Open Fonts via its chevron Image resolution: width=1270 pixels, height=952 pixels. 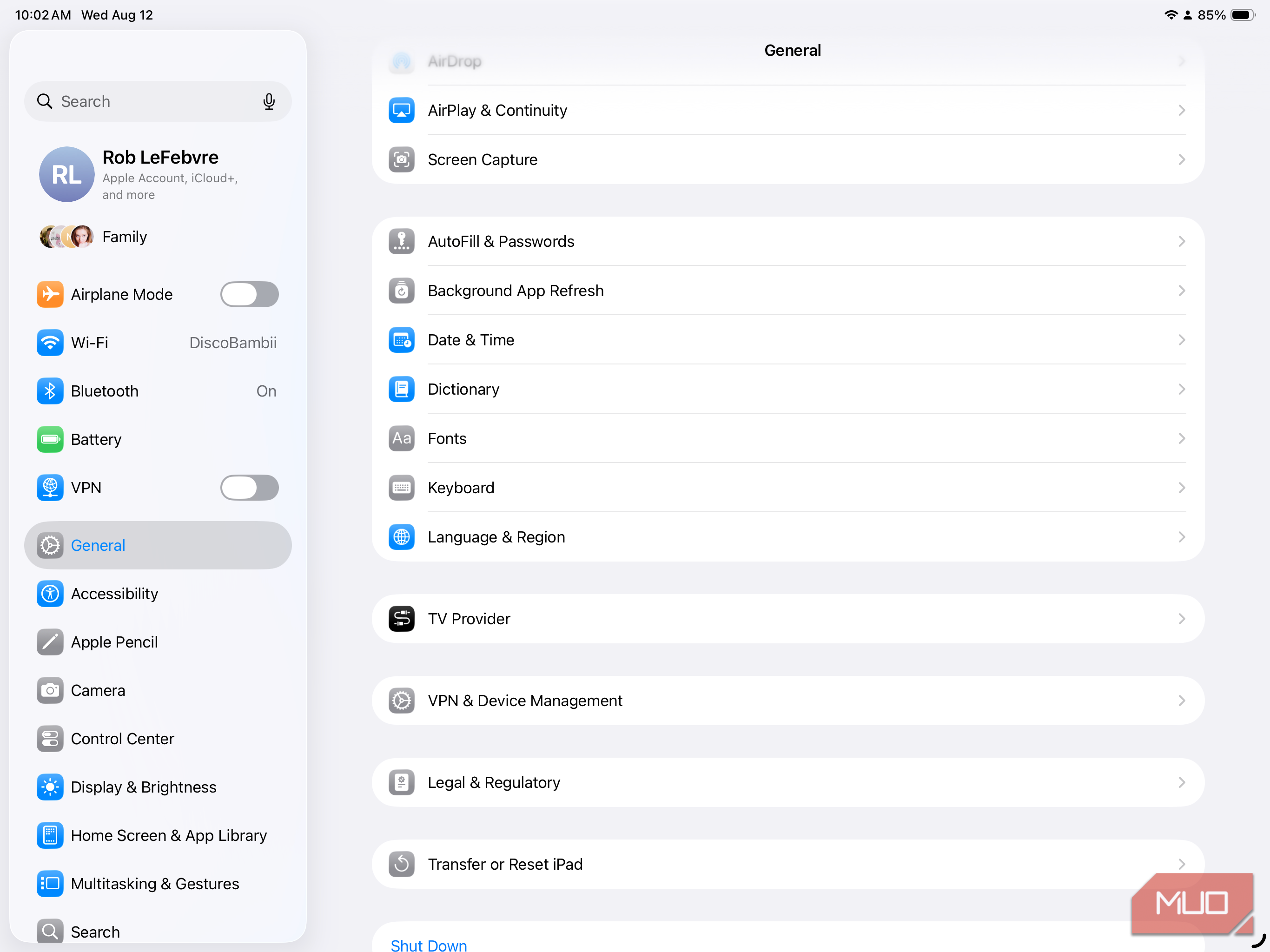click(1182, 439)
